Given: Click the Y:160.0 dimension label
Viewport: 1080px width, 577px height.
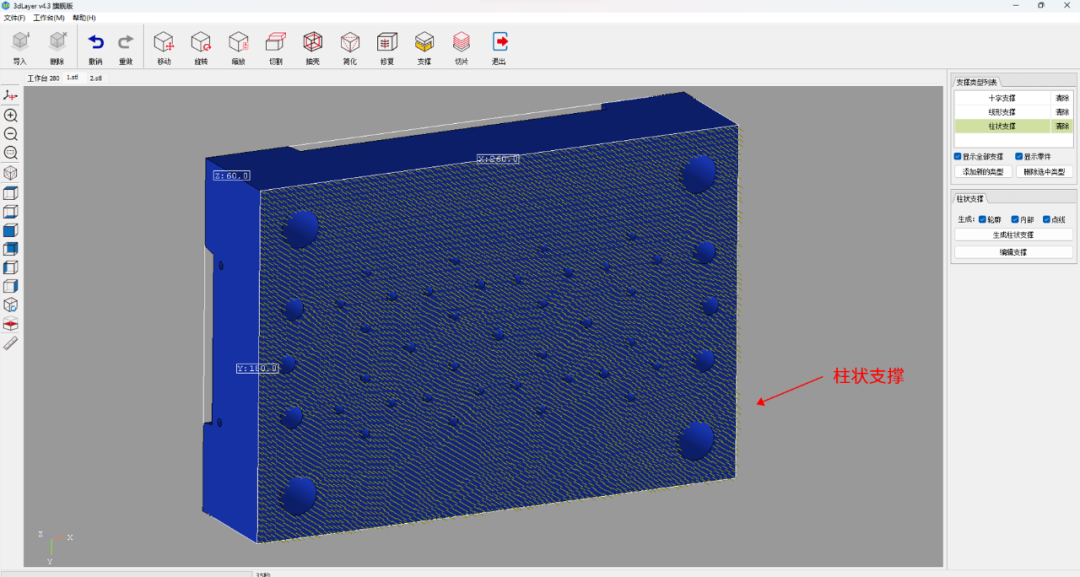Looking at the screenshot, I should coord(257,368).
